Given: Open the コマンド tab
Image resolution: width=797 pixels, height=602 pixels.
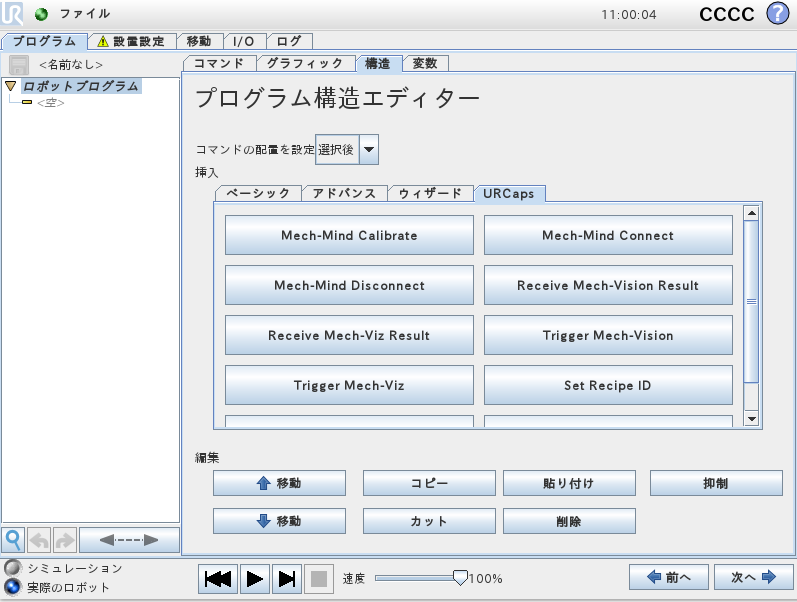Looking at the screenshot, I should click(x=219, y=64).
